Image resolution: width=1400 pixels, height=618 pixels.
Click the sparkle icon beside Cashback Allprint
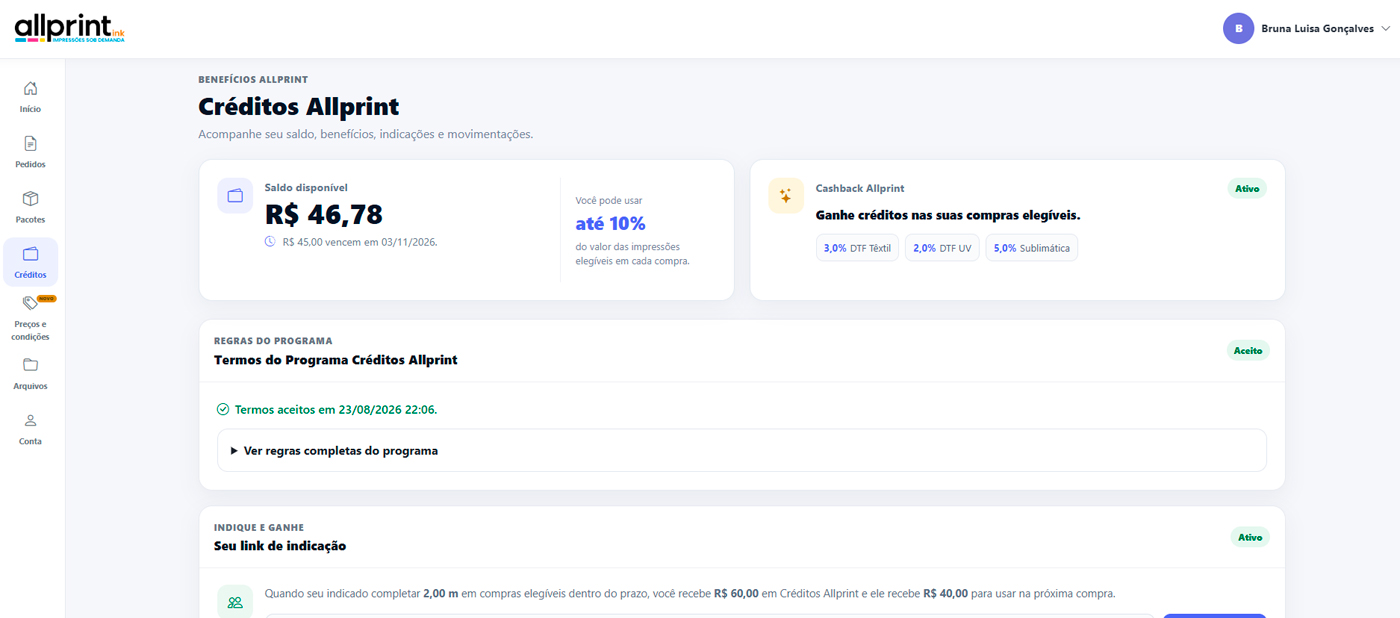pos(786,196)
